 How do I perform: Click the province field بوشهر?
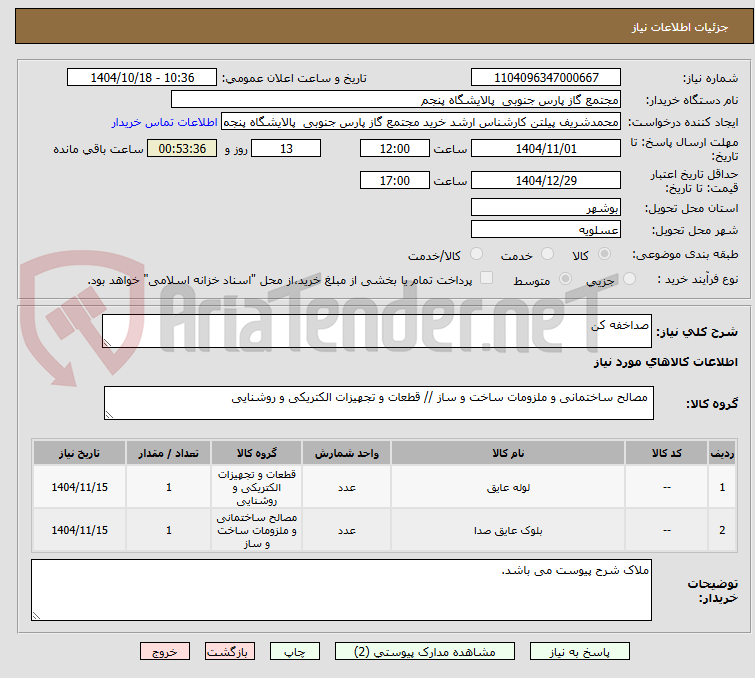[x=546, y=208]
